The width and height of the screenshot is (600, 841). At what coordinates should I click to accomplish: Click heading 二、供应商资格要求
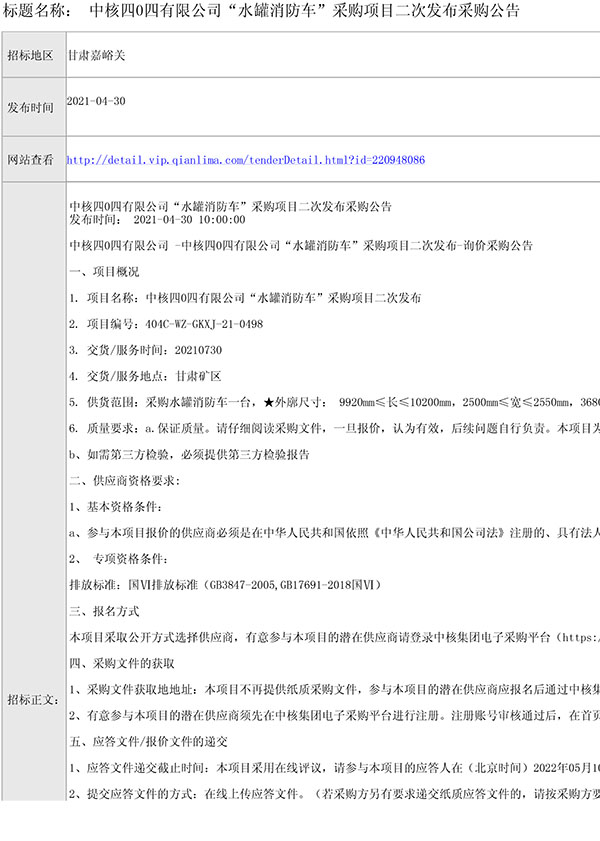[x=124, y=481]
